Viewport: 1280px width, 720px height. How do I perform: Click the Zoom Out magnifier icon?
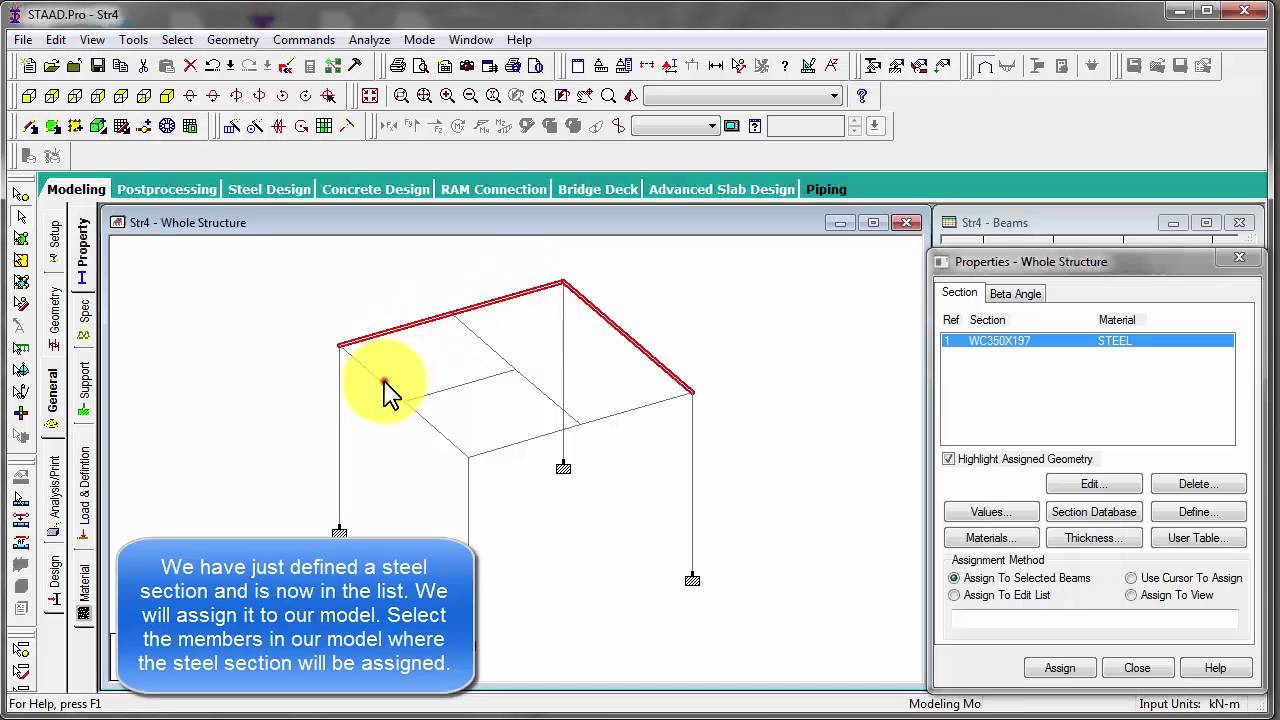point(470,96)
